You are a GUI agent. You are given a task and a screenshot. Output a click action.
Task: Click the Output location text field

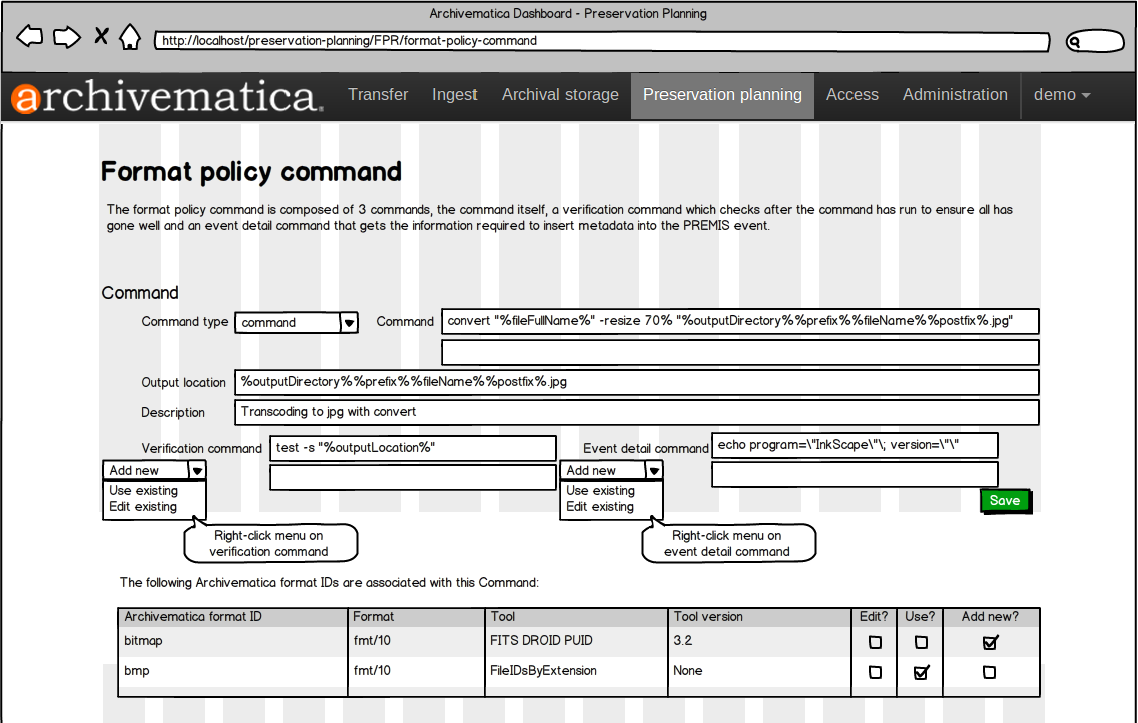pos(636,382)
